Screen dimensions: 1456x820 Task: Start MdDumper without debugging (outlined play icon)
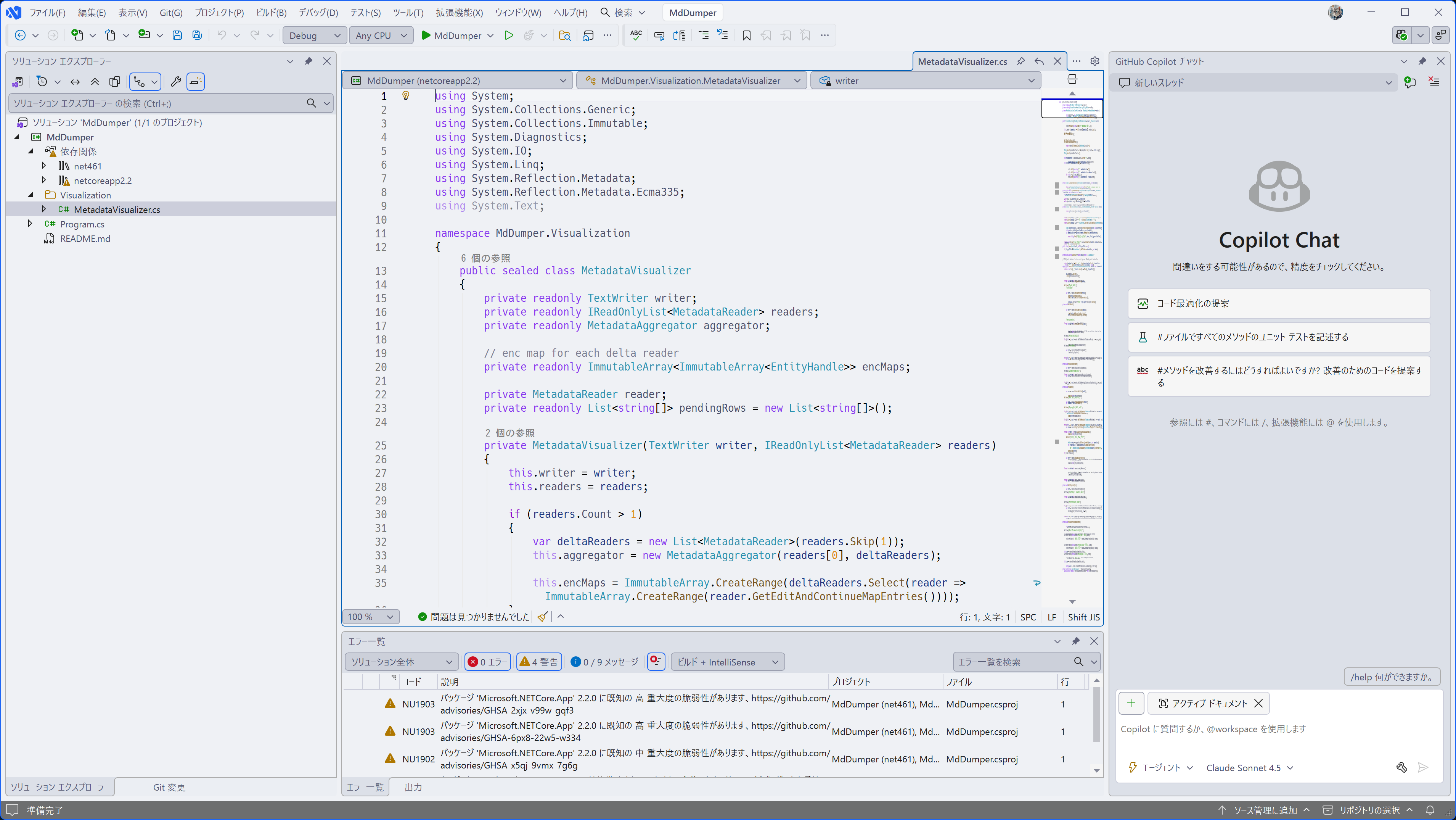click(x=509, y=35)
